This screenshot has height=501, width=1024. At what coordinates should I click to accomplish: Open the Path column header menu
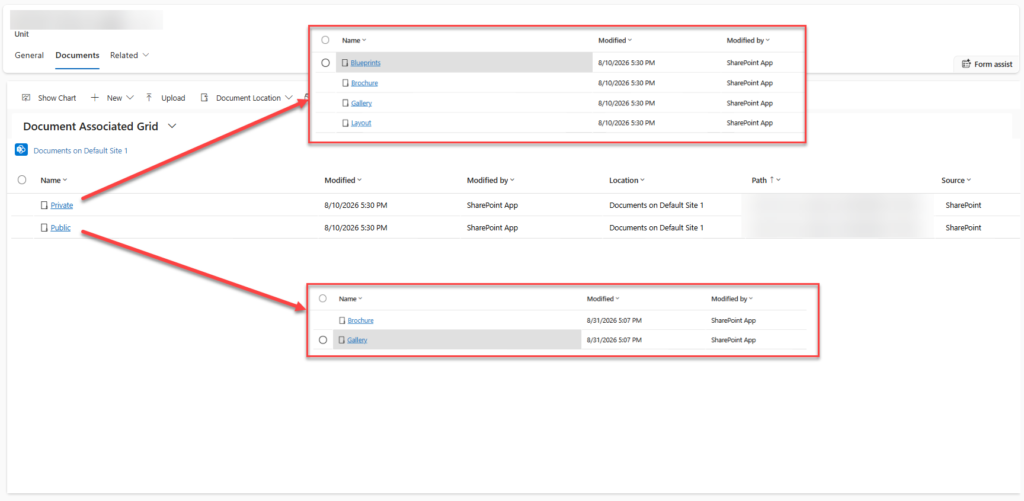[x=778, y=180]
